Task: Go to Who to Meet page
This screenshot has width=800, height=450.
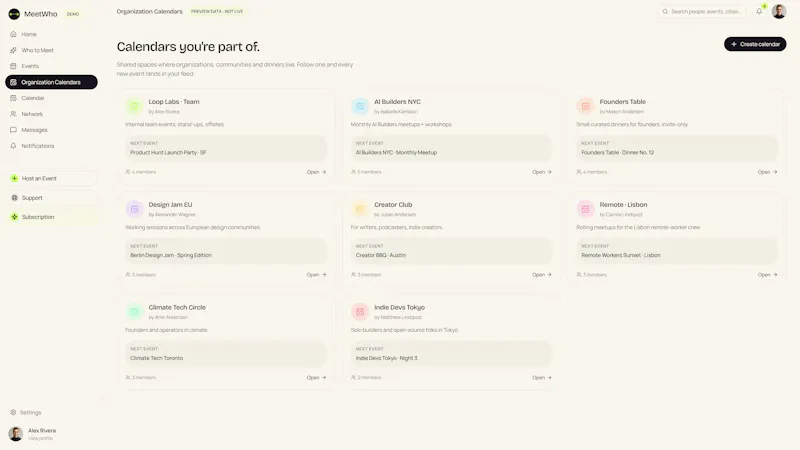Action: click(x=51, y=50)
